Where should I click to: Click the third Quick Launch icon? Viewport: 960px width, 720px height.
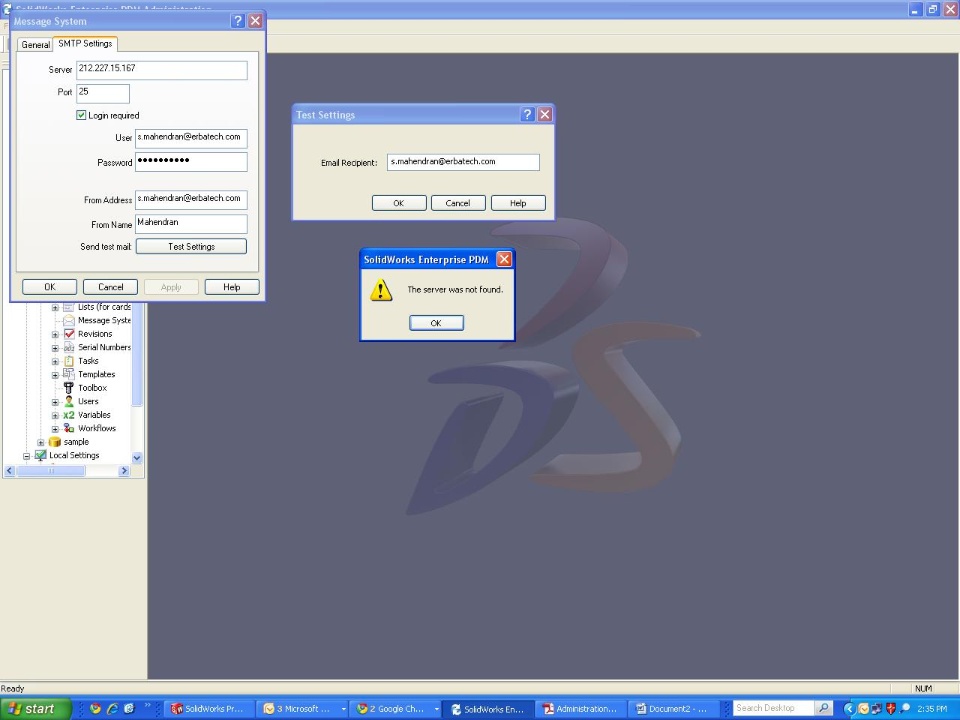pos(129,708)
